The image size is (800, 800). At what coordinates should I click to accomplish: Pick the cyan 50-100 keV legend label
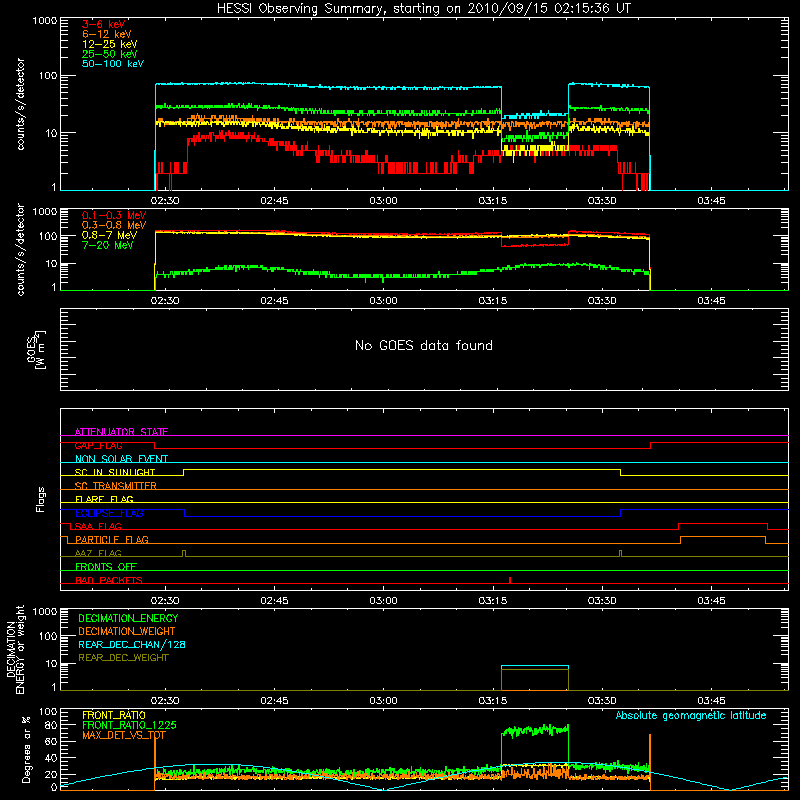pyautogui.click(x=113, y=64)
